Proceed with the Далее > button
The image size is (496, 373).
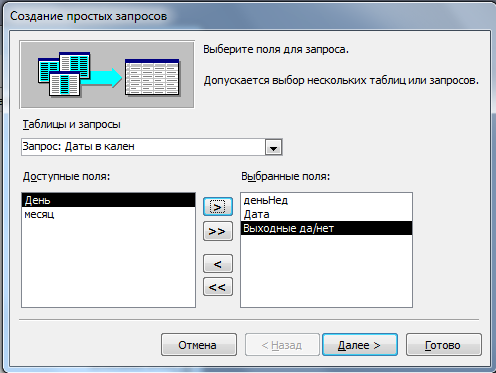tap(360, 345)
